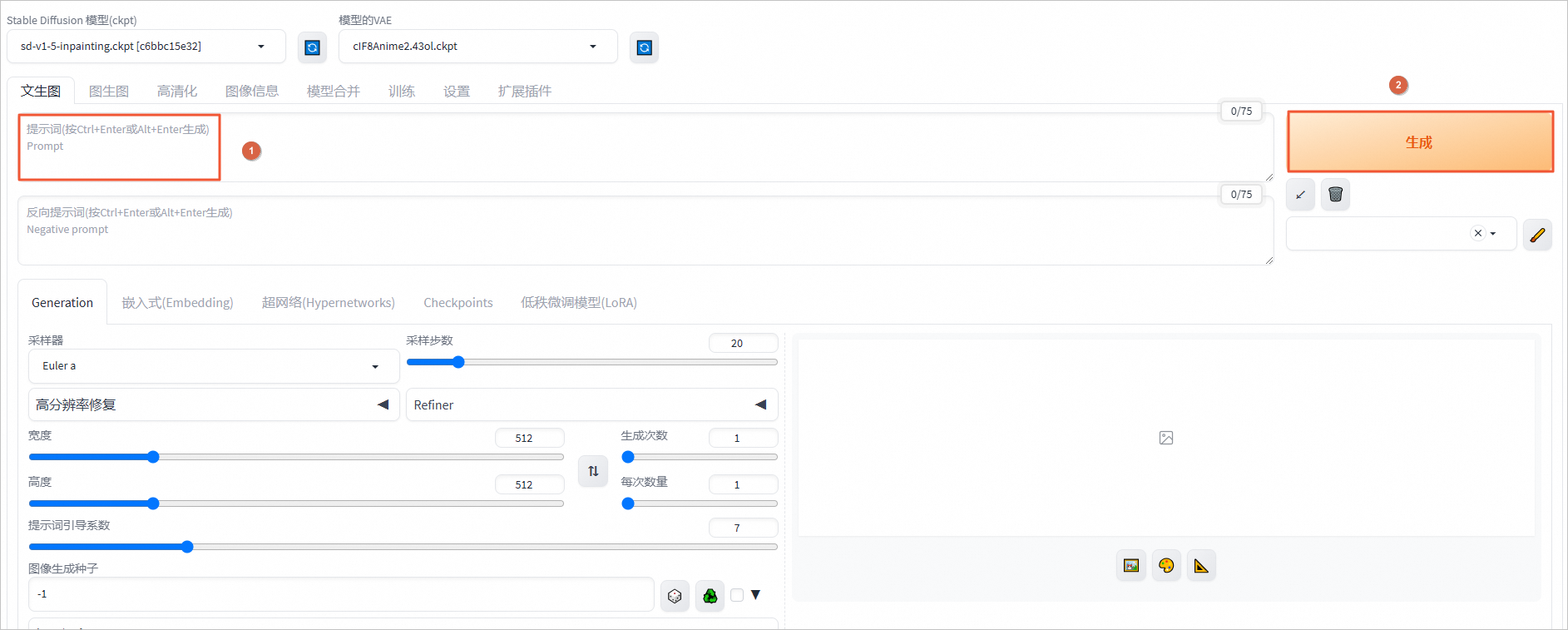
Task: Open the 训练 tab
Action: click(402, 92)
